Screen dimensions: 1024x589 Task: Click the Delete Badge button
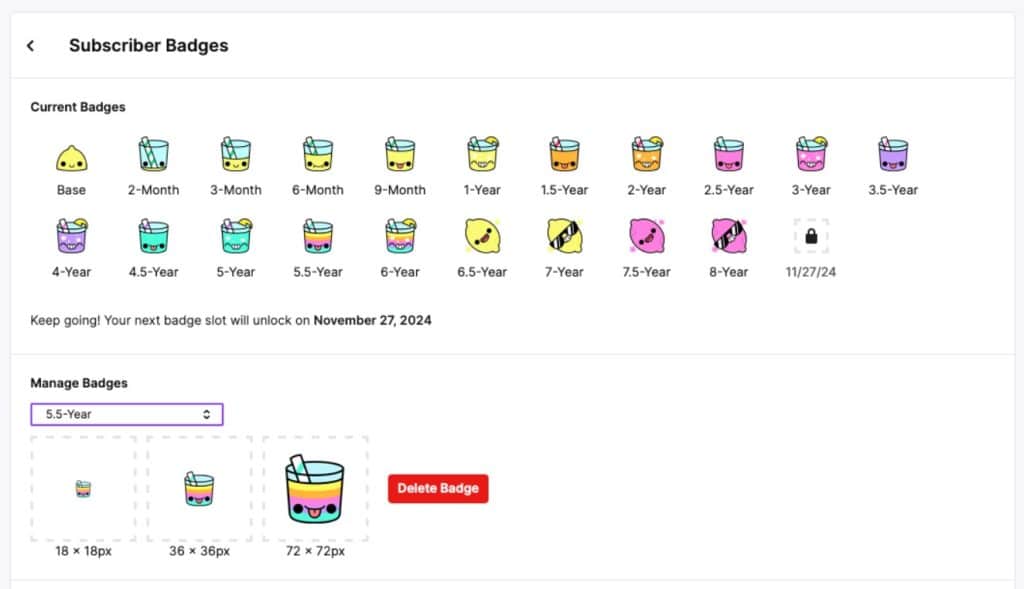pos(437,488)
